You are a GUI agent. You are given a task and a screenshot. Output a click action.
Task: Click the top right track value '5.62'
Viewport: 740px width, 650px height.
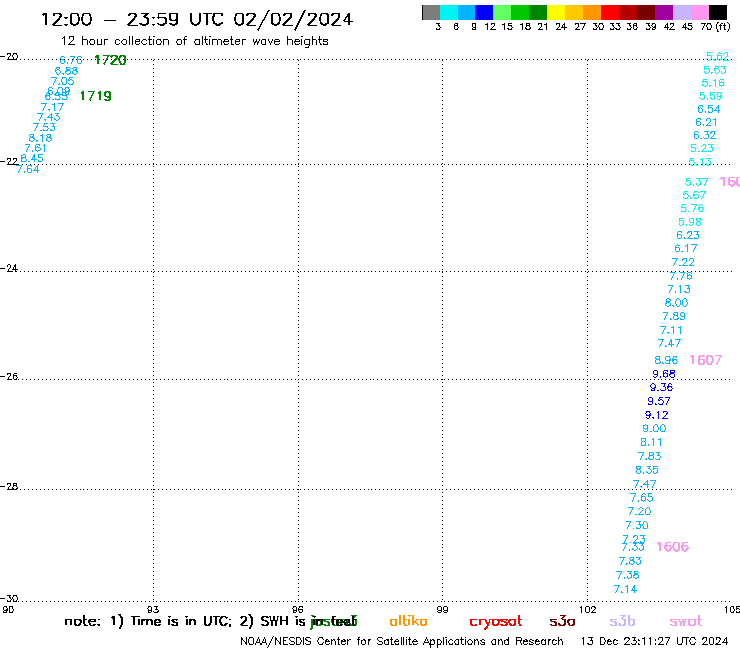[717, 57]
